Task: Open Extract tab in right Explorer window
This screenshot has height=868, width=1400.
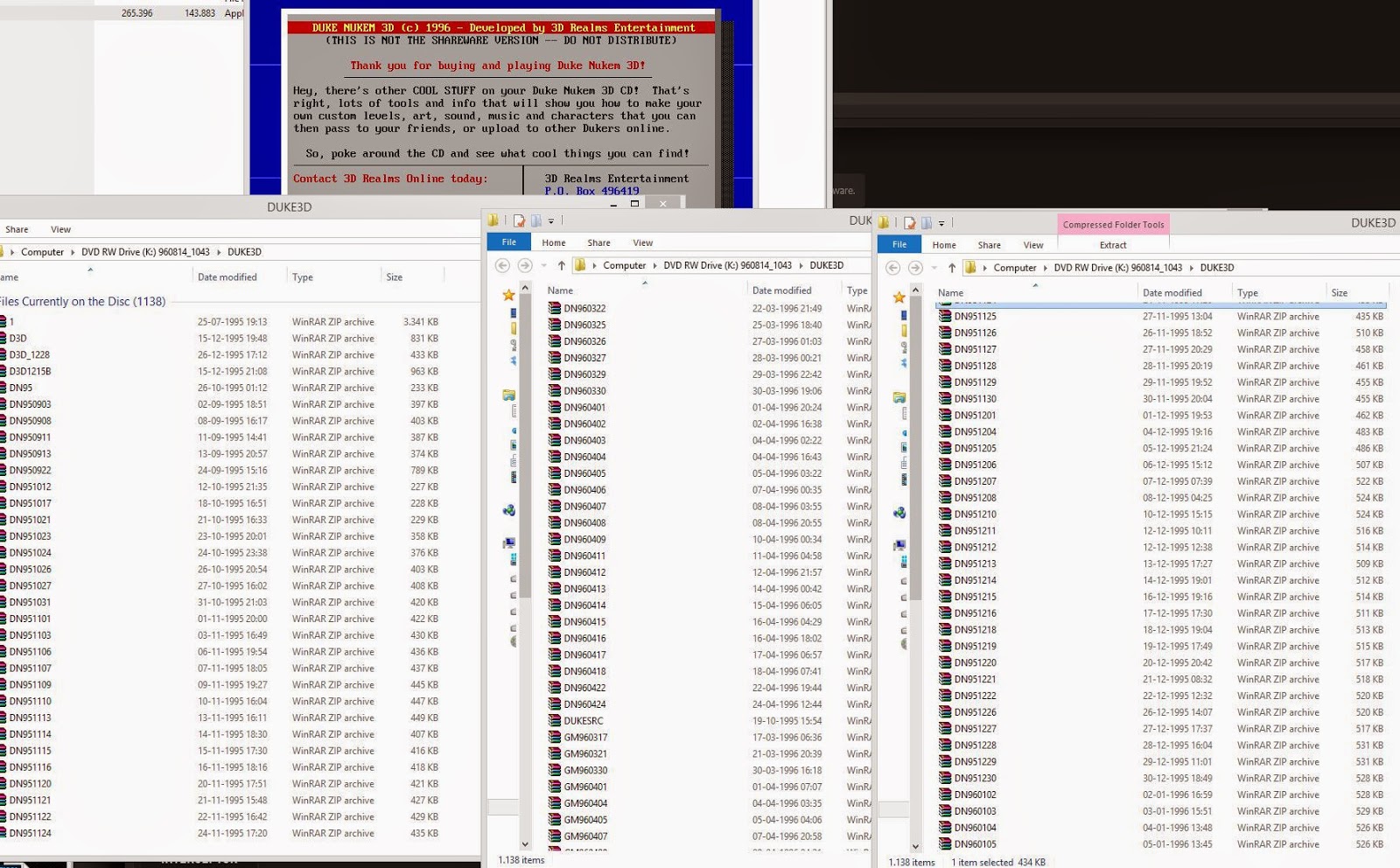Action: [1113, 245]
